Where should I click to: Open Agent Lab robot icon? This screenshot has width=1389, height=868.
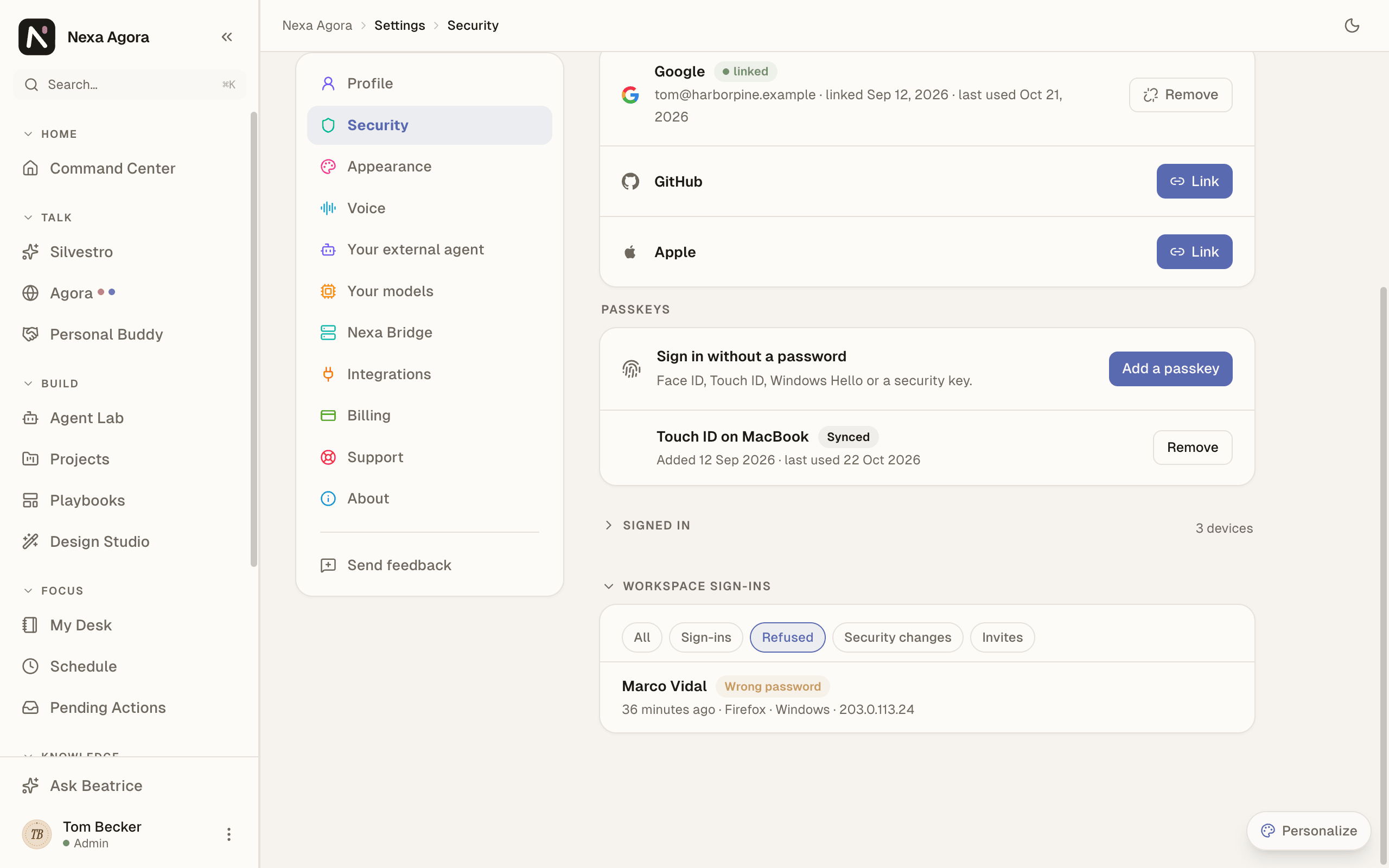30,417
